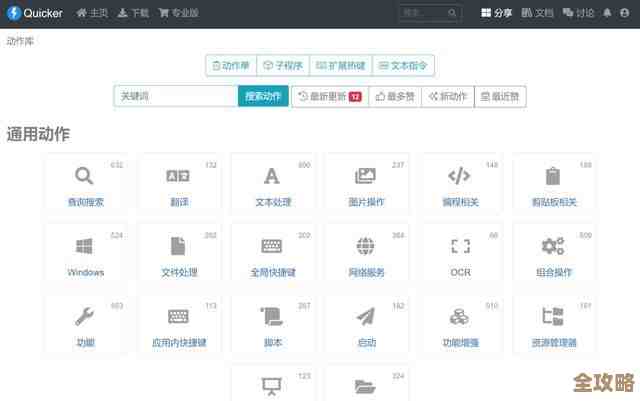Open the 应用内快捷键 keyboard icon
Image resolution: width=640 pixels, height=401 pixels.
pos(178,316)
